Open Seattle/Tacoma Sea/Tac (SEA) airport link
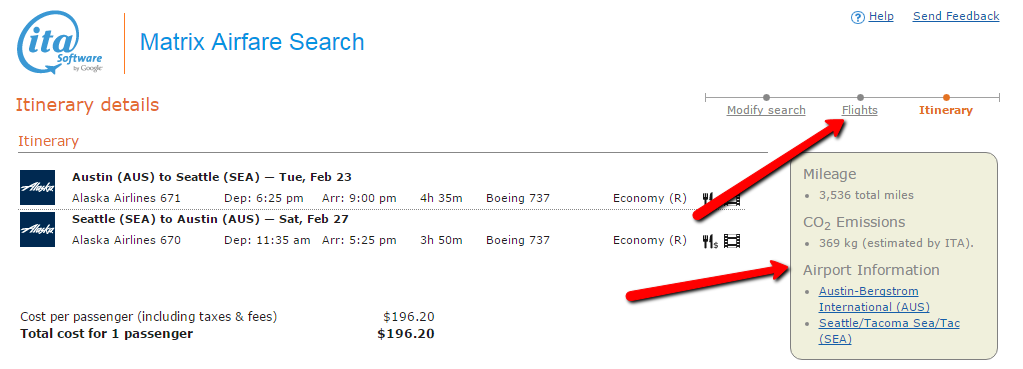 pos(889,331)
